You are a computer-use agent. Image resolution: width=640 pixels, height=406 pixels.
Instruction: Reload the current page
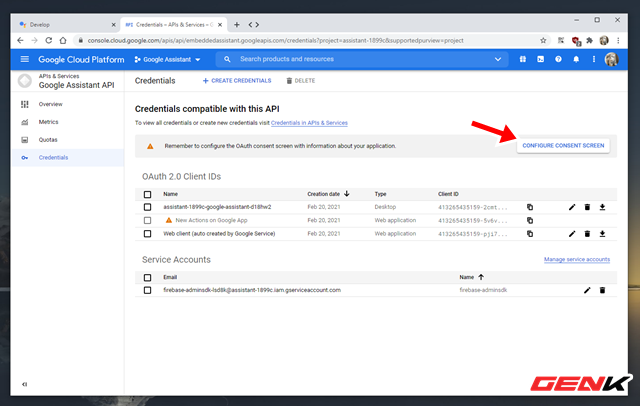coord(49,40)
